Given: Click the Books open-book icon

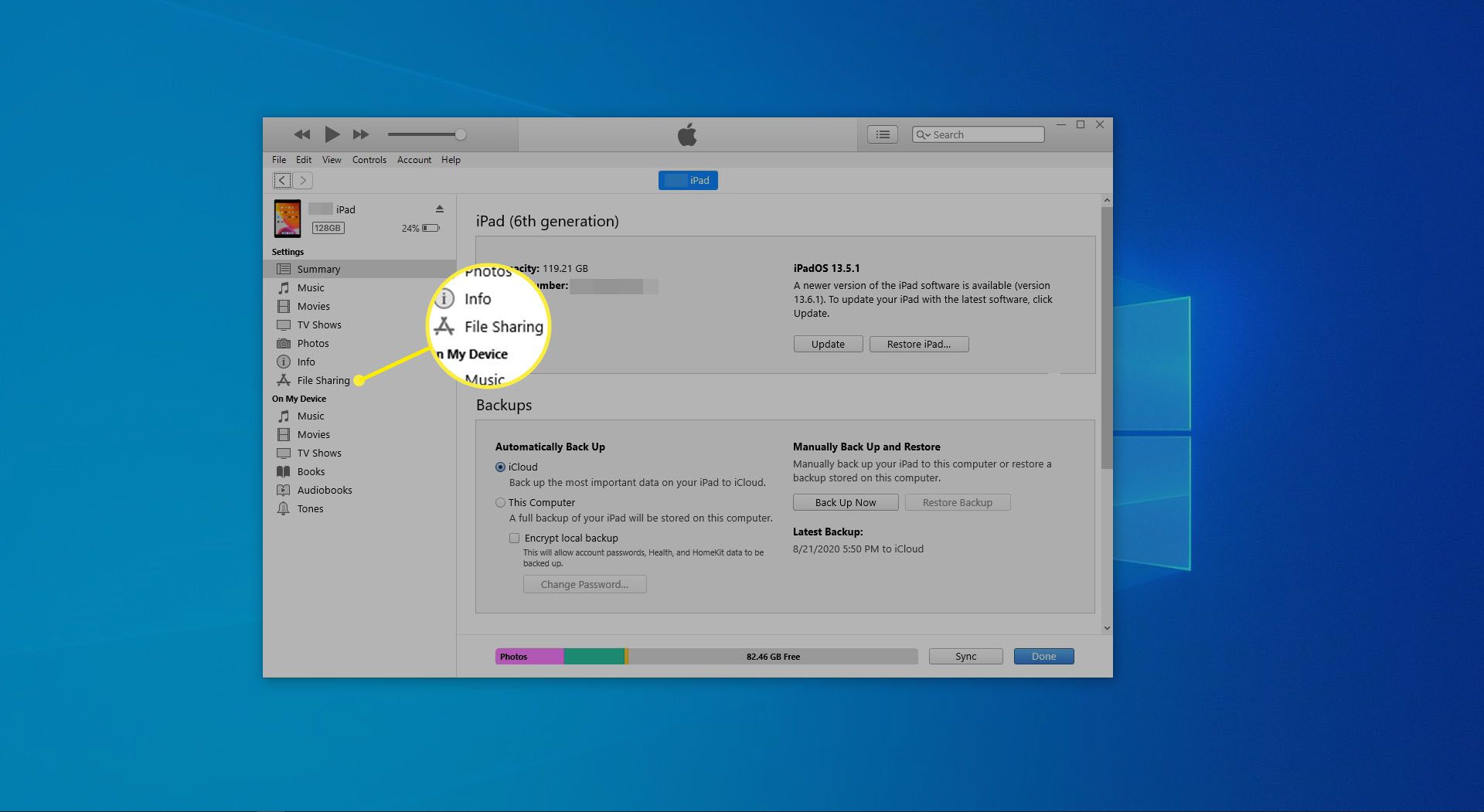Looking at the screenshot, I should [x=284, y=471].
